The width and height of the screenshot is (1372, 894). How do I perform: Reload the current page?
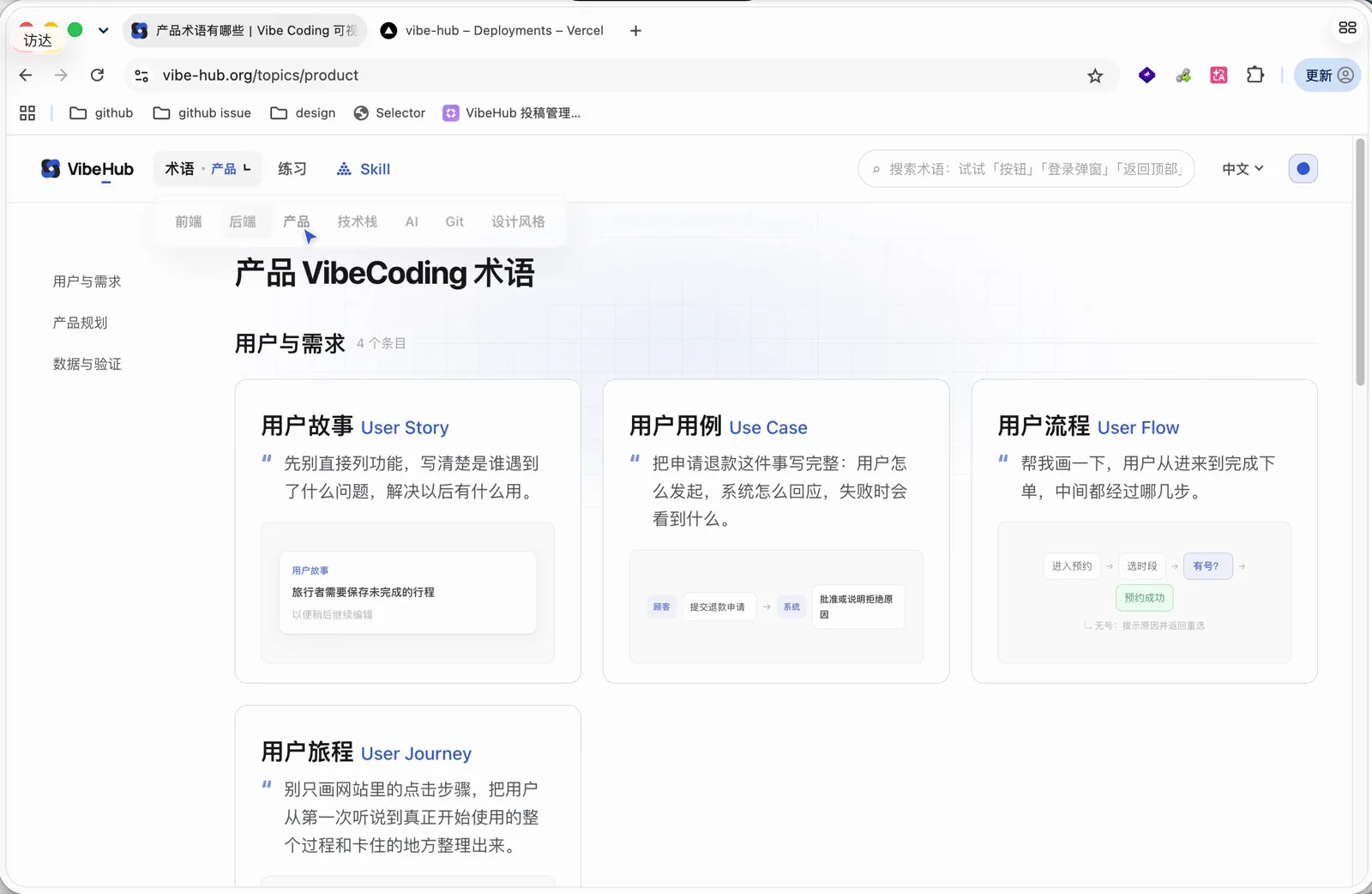click(x=98, y=76)
